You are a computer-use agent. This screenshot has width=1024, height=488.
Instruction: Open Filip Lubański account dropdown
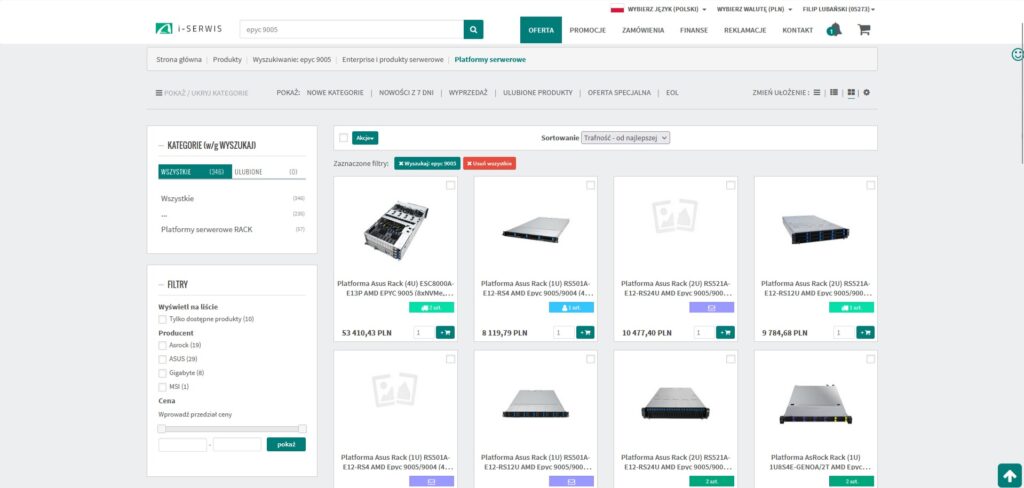point(839,10)
